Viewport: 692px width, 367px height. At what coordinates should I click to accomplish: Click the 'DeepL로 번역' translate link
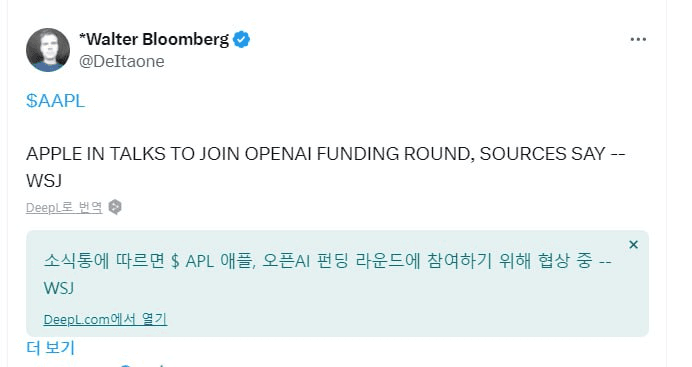[64, 207]
